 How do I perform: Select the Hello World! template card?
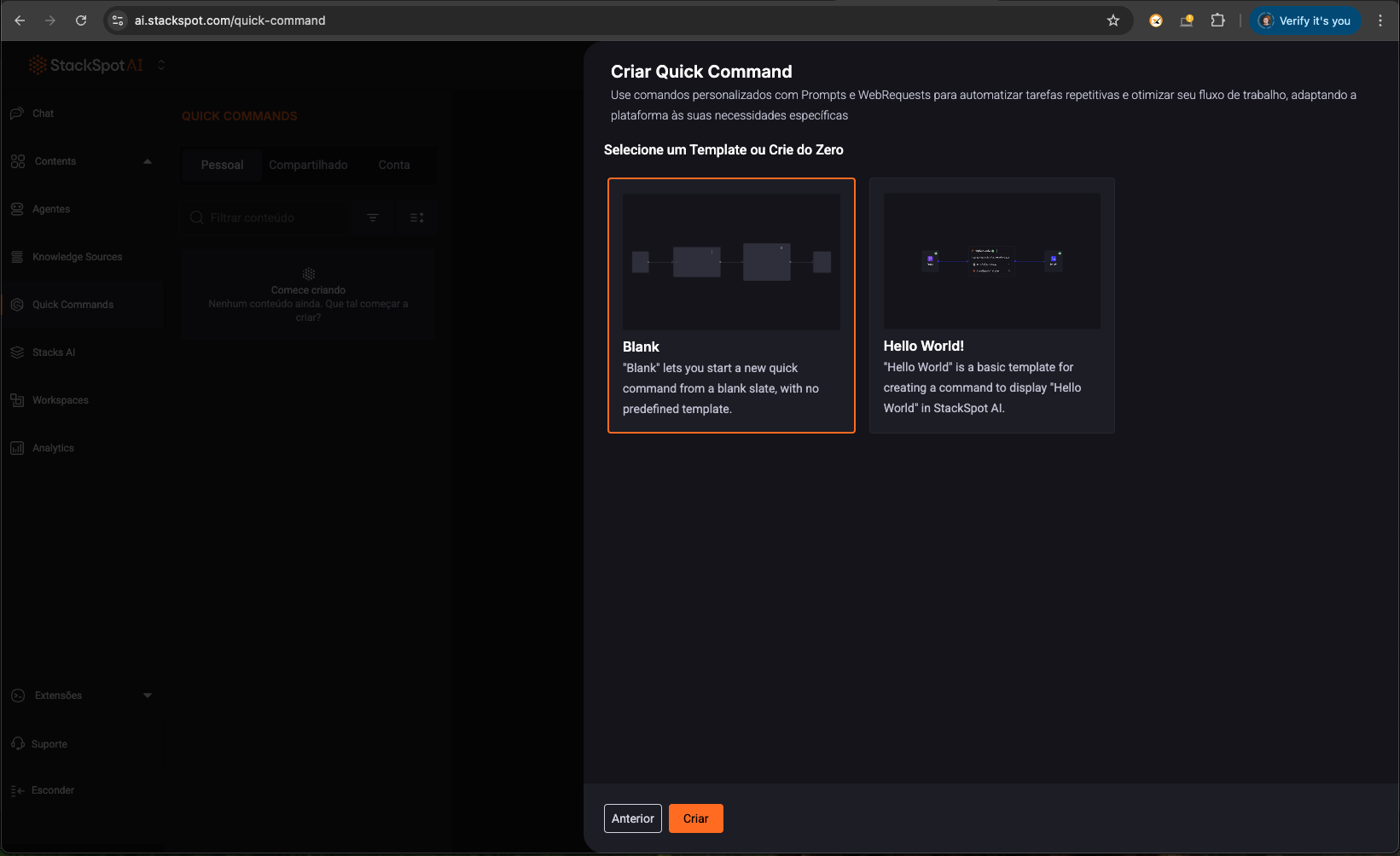pyautogui.click(x=992, y=306)
